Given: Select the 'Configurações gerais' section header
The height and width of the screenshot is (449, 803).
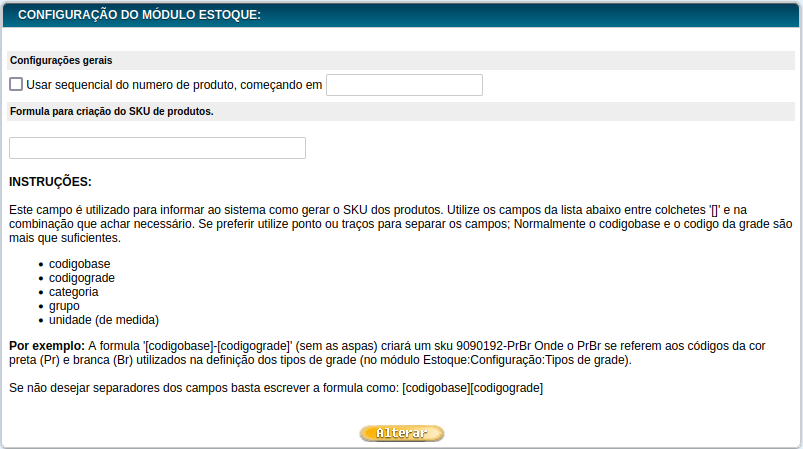Looking at the screenshot, I should (x=61, y=60).
